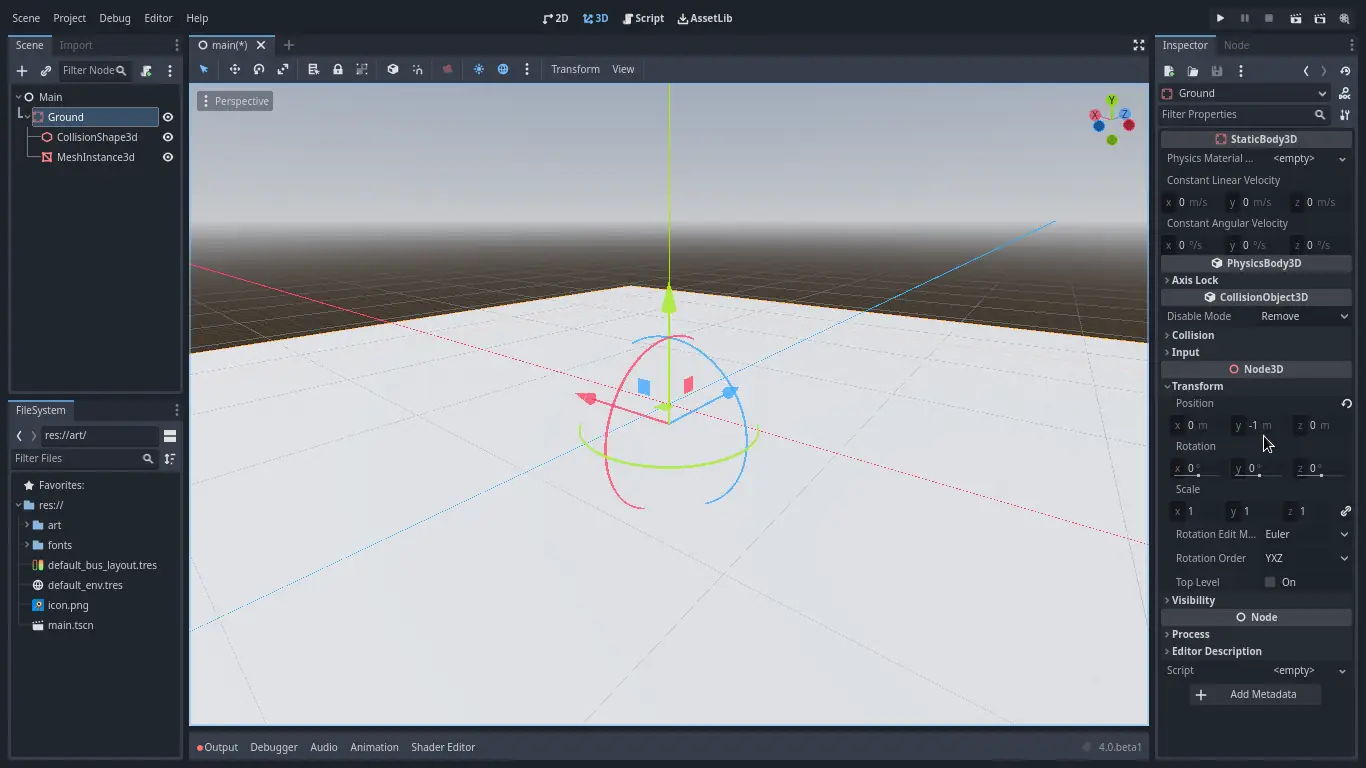Click the Add Metadata button

pos(1255,694)
